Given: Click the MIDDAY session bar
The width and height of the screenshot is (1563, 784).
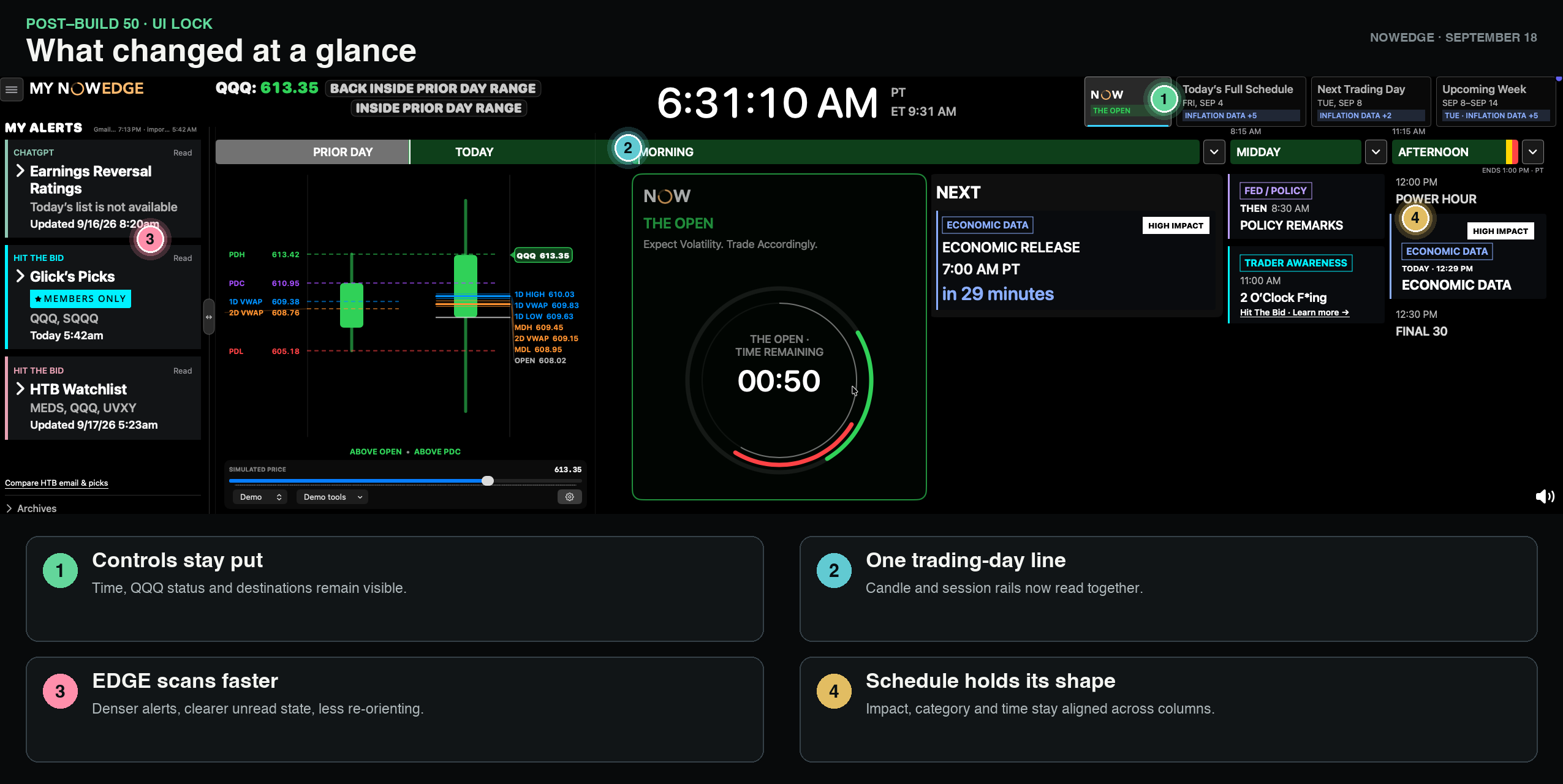Looking at the screenshot, I should (1295, 152).
